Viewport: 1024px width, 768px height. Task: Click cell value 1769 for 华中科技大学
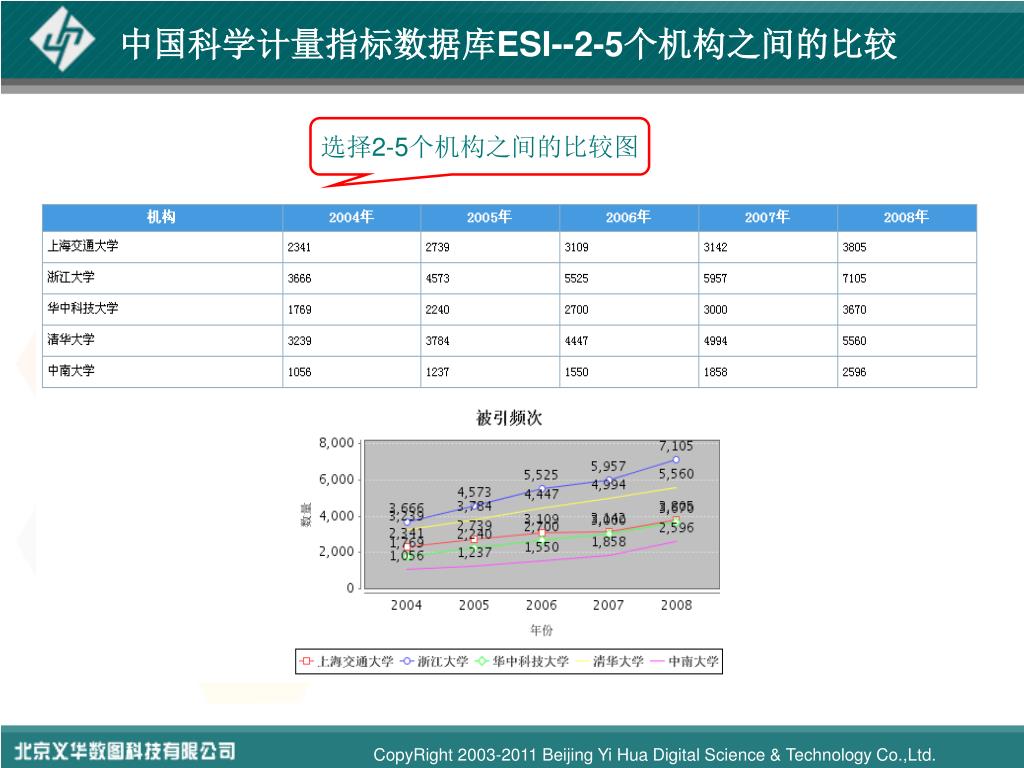(x=299, y=310)
